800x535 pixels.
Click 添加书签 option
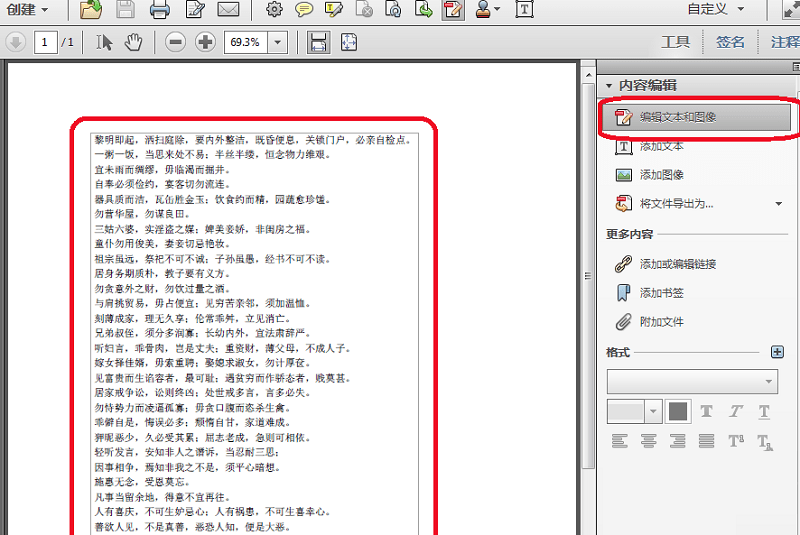tap(662, 293)
